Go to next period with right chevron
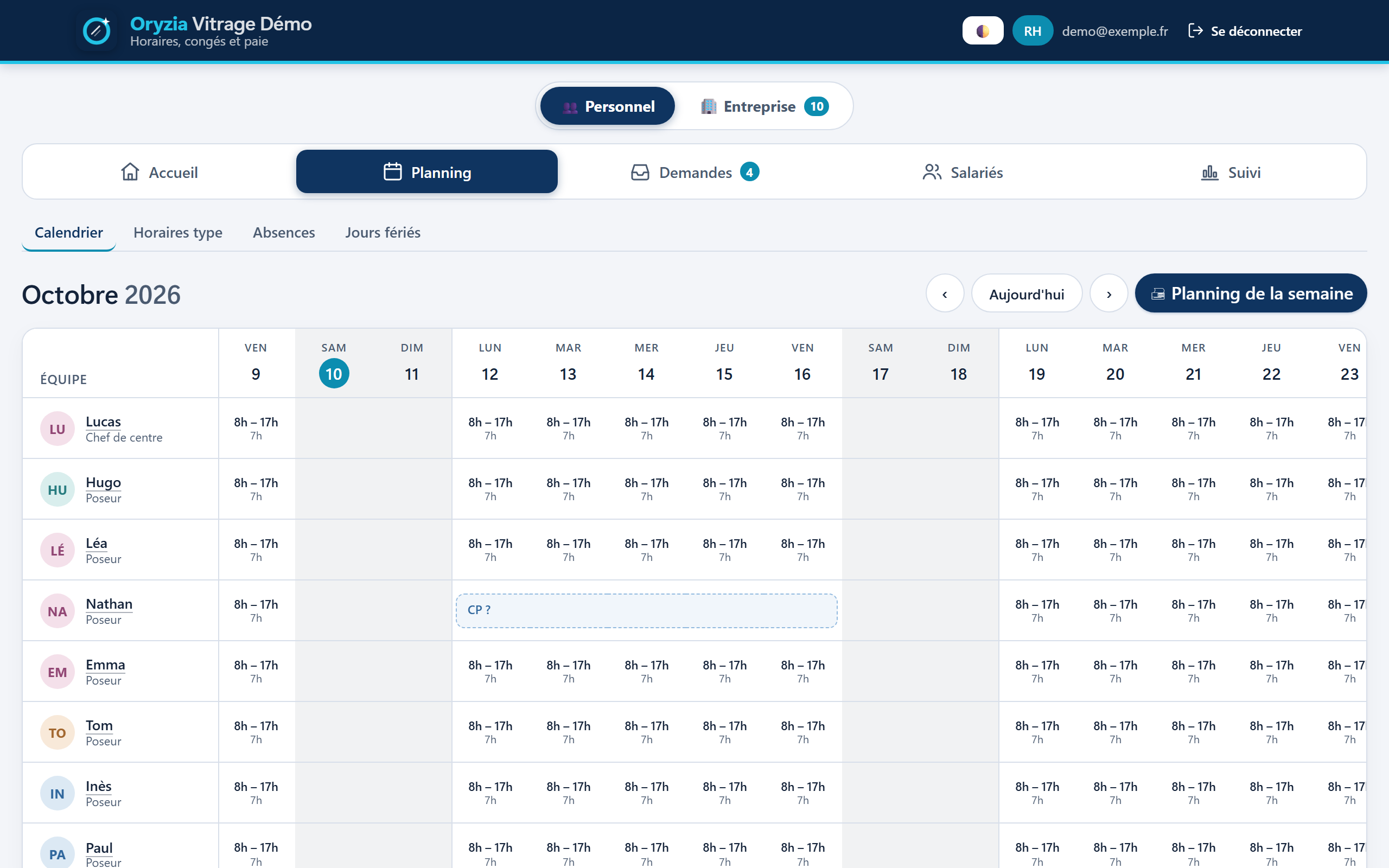 click(1109, 293)
